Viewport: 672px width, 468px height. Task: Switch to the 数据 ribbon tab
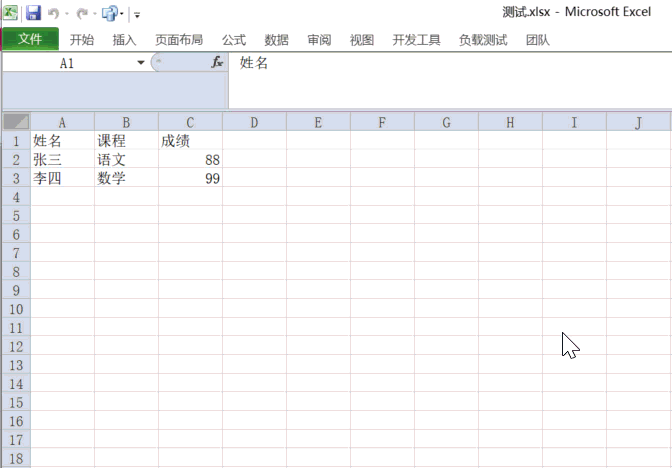[x=276, y=40]
